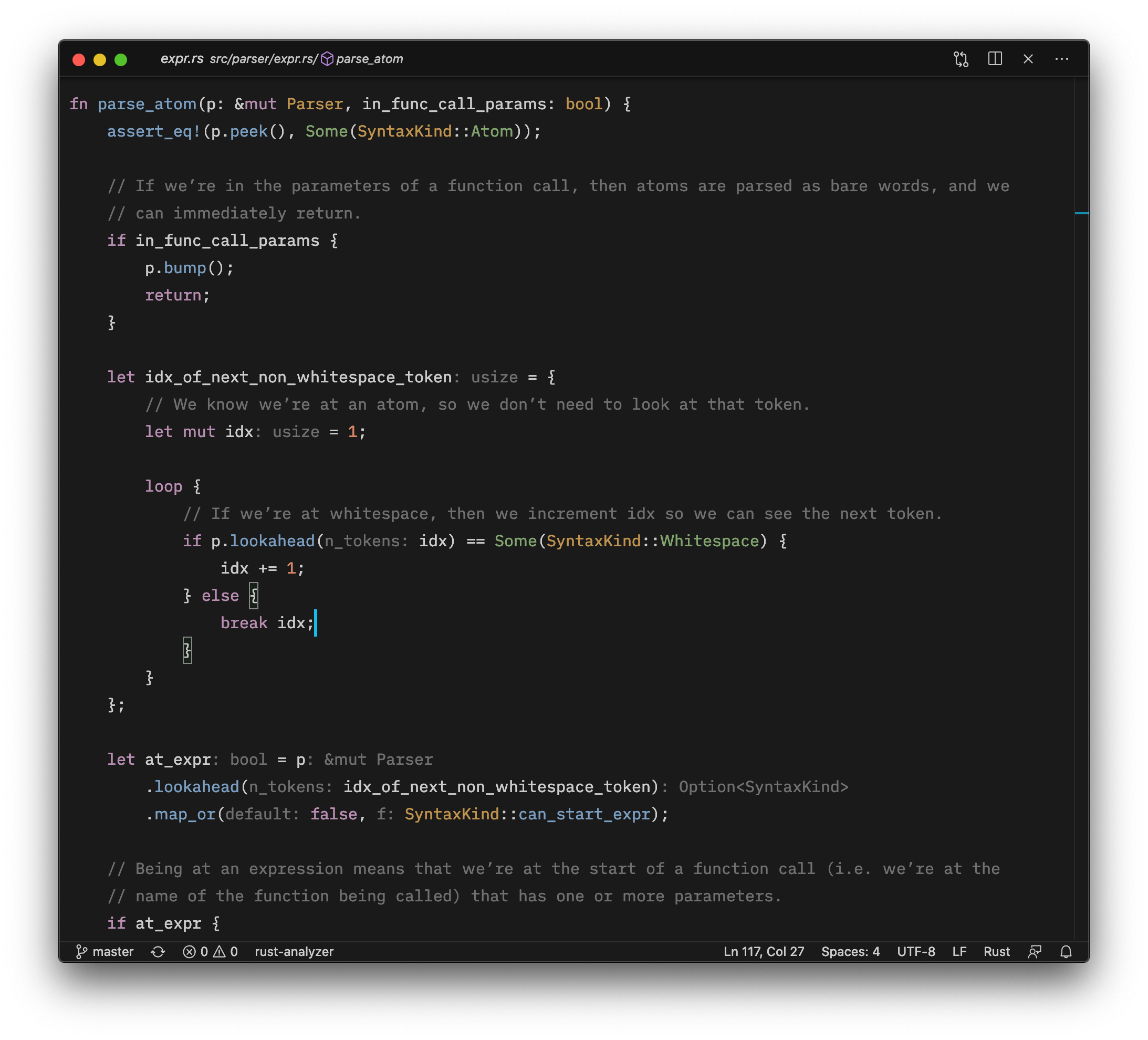Open rust-analyzer status item
Image resolution: width=1148 pixels, height=1040 pixels.
(294, 952)
